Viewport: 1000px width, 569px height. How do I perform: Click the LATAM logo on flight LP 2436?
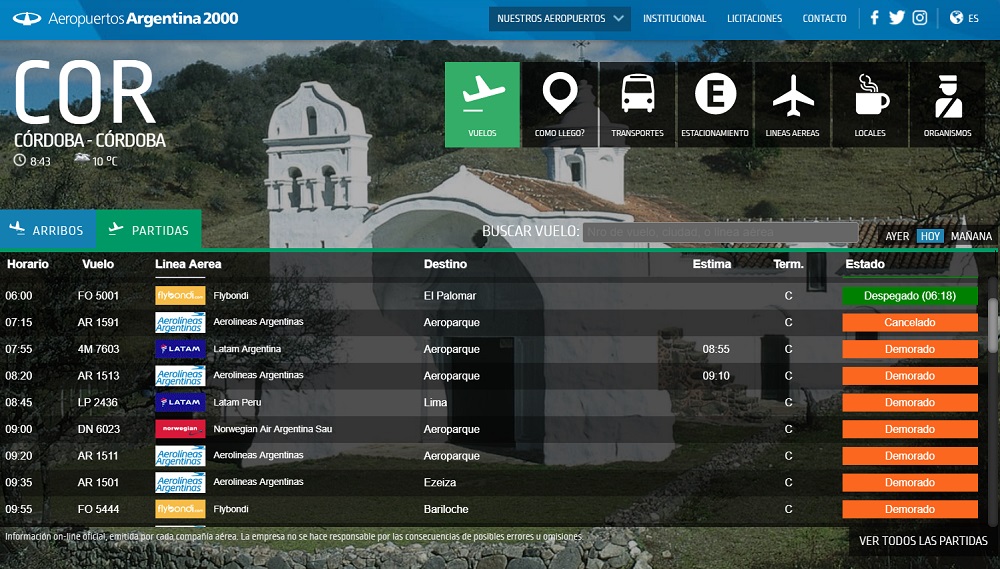coord(180,402)
